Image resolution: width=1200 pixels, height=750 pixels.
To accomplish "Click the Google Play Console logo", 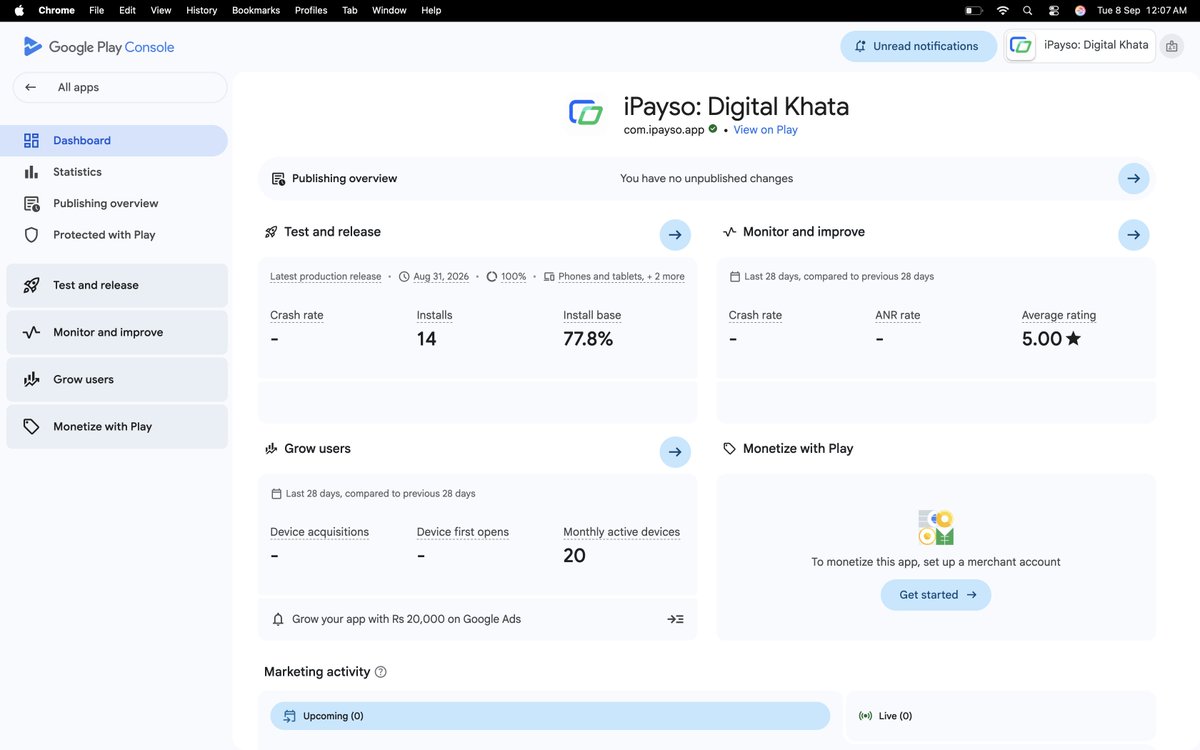I will tap(98, 47).
